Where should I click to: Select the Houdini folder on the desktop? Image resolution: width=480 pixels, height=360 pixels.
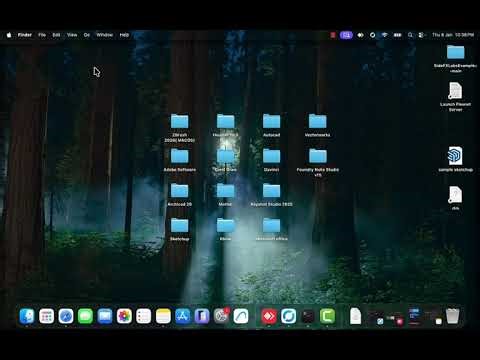pos(226,121)
